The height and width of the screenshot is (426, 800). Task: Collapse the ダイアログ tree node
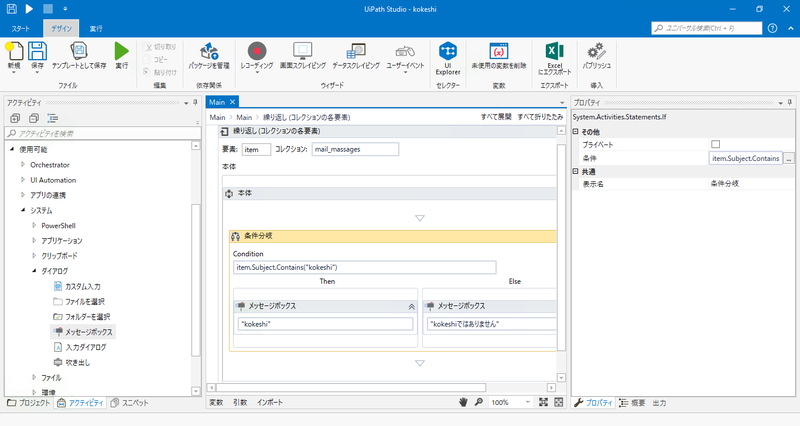click(x=34, y=270)
